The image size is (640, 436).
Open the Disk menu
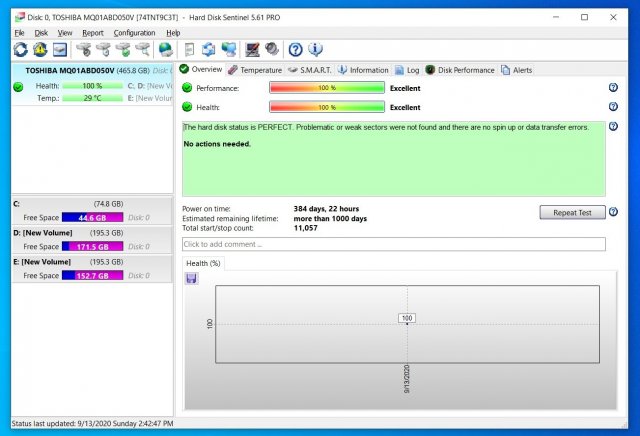(x=41, y=33)
